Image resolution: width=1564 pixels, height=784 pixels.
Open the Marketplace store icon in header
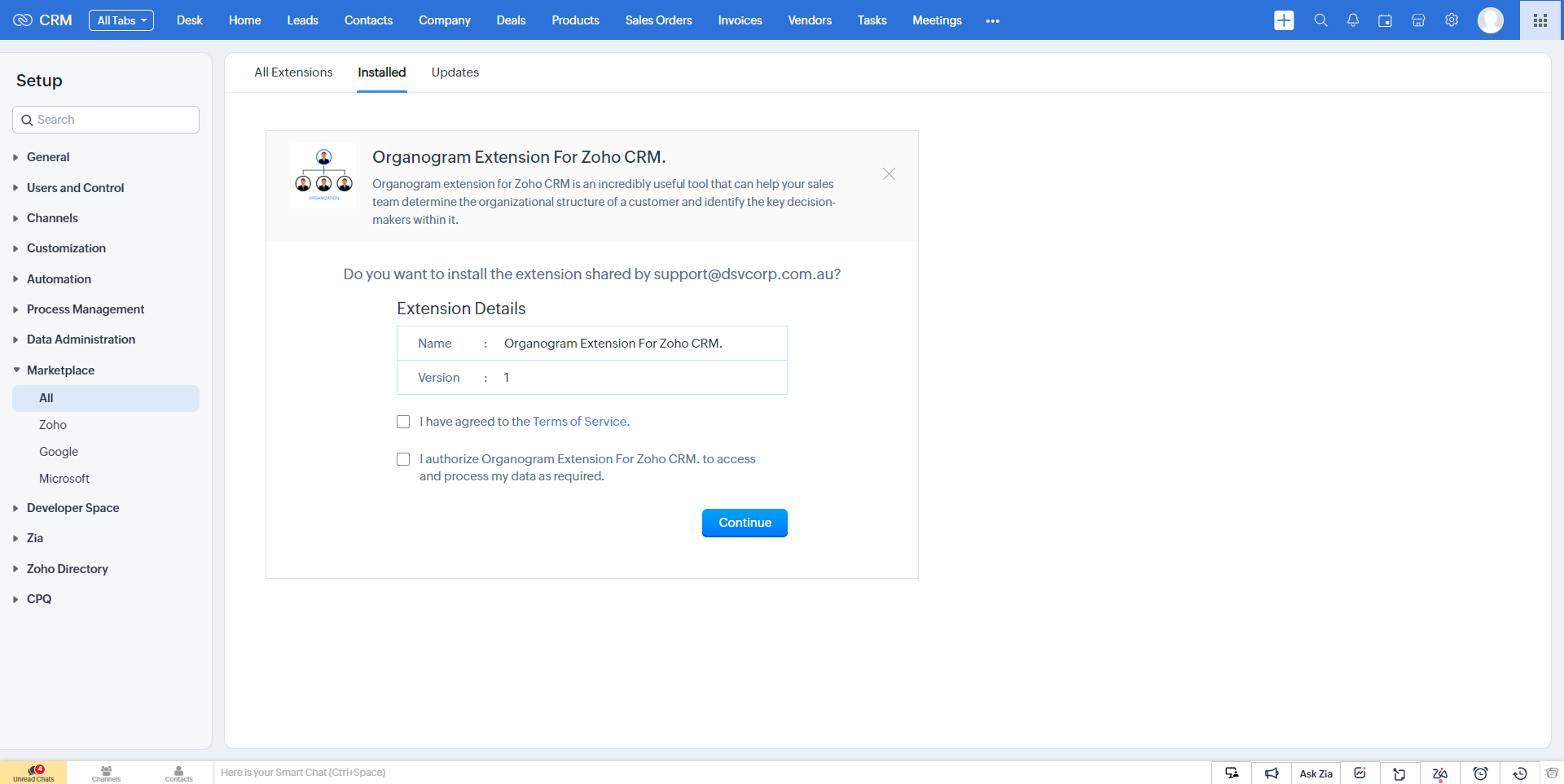pyautogui.click(x=1418, y=20)
